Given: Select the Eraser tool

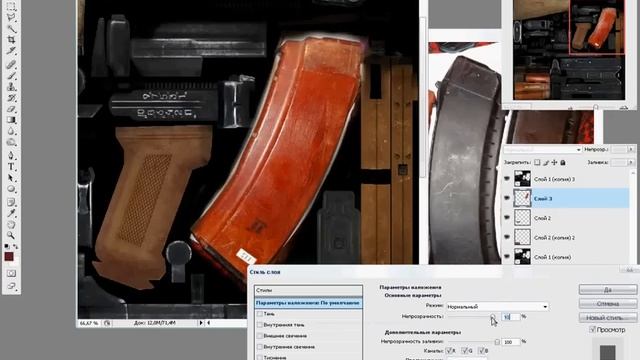Looking at the screenshot, I should pos(11,109).
